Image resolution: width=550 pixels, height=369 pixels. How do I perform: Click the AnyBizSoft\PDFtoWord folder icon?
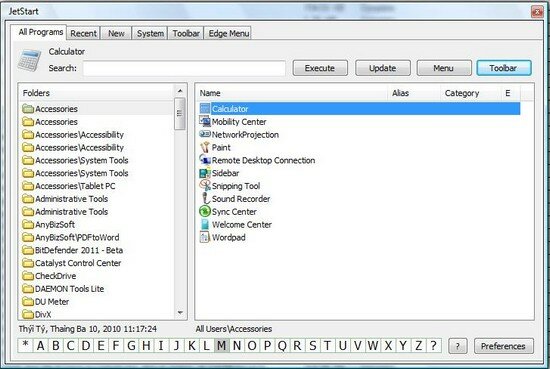28,237
